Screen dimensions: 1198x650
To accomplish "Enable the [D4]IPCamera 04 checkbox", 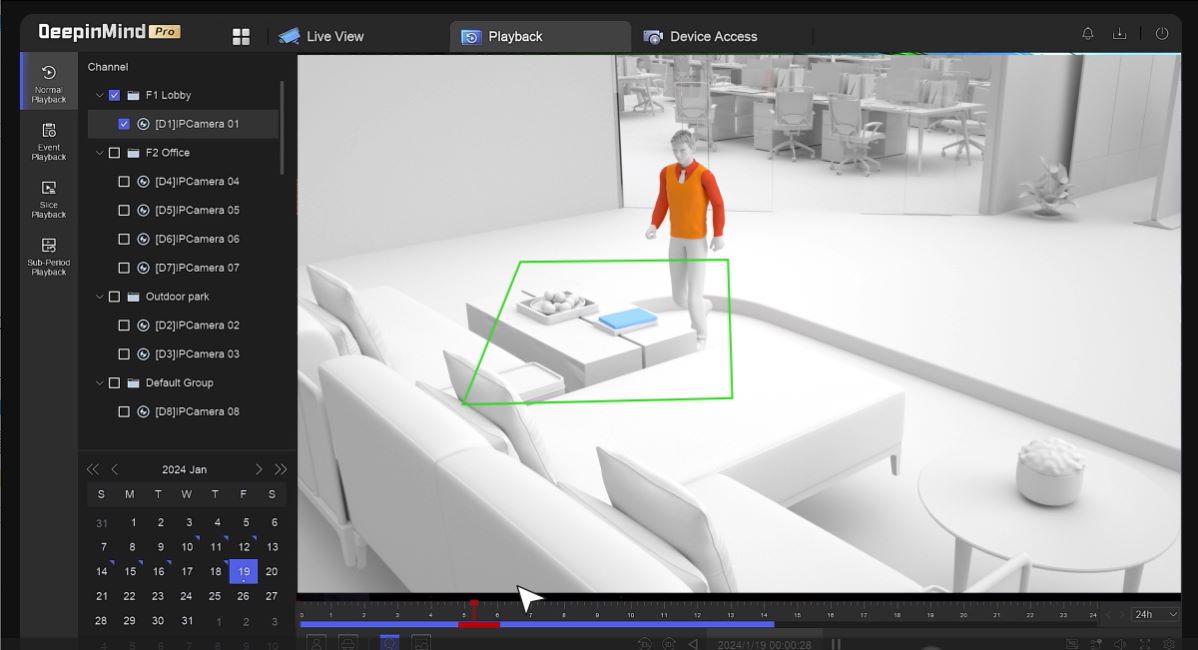I will point(124,182).
